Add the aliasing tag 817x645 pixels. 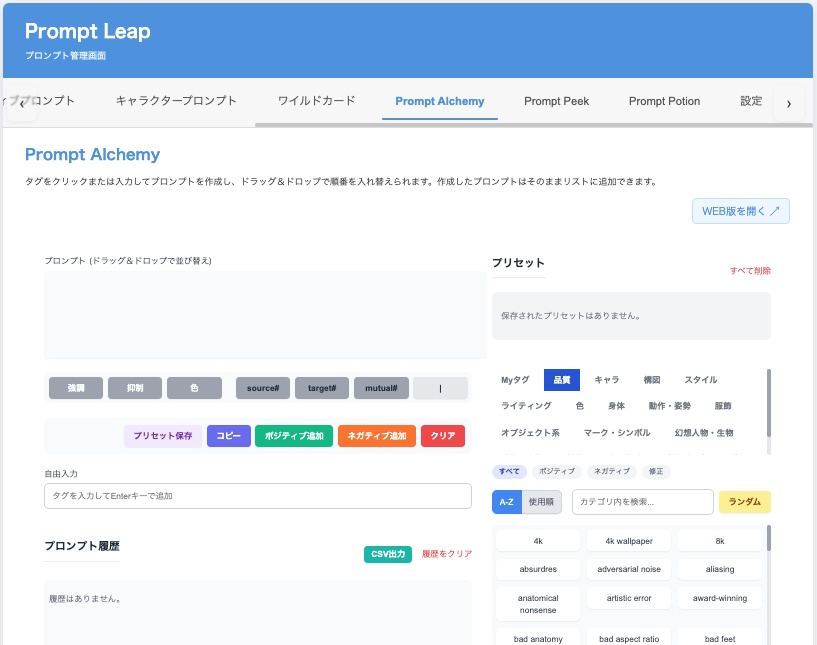point(720,569)
